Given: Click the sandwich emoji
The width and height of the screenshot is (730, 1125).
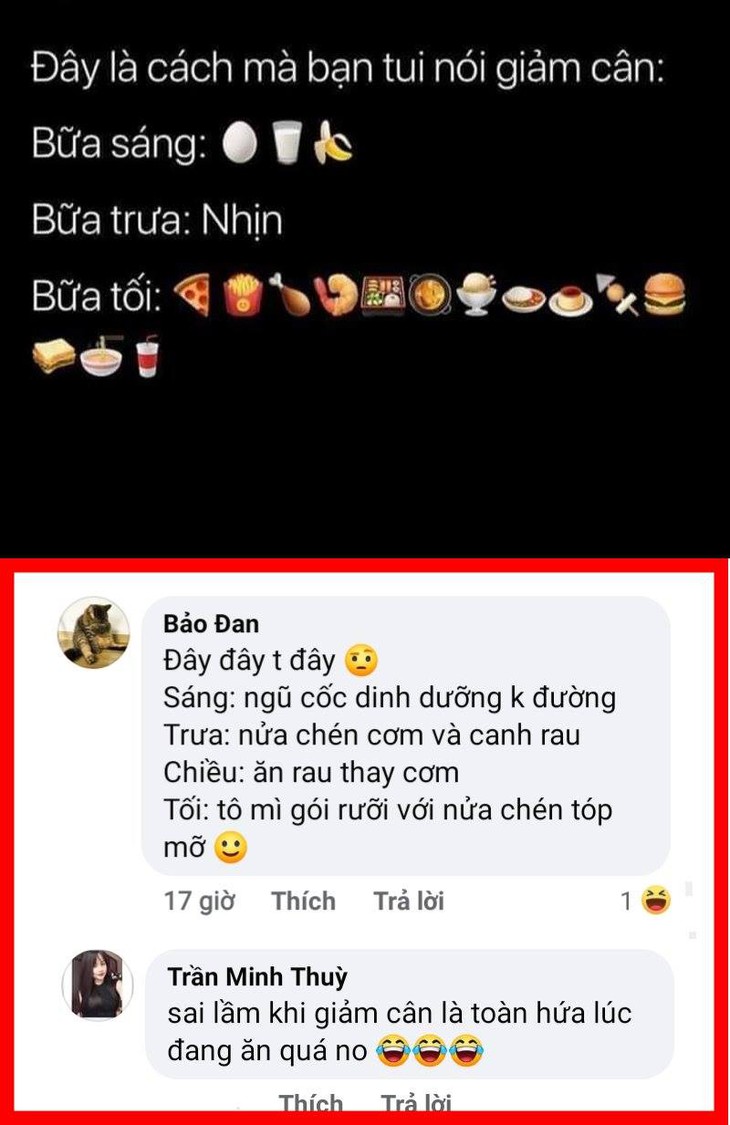Looking at the screenshot, I should (55, 357).
